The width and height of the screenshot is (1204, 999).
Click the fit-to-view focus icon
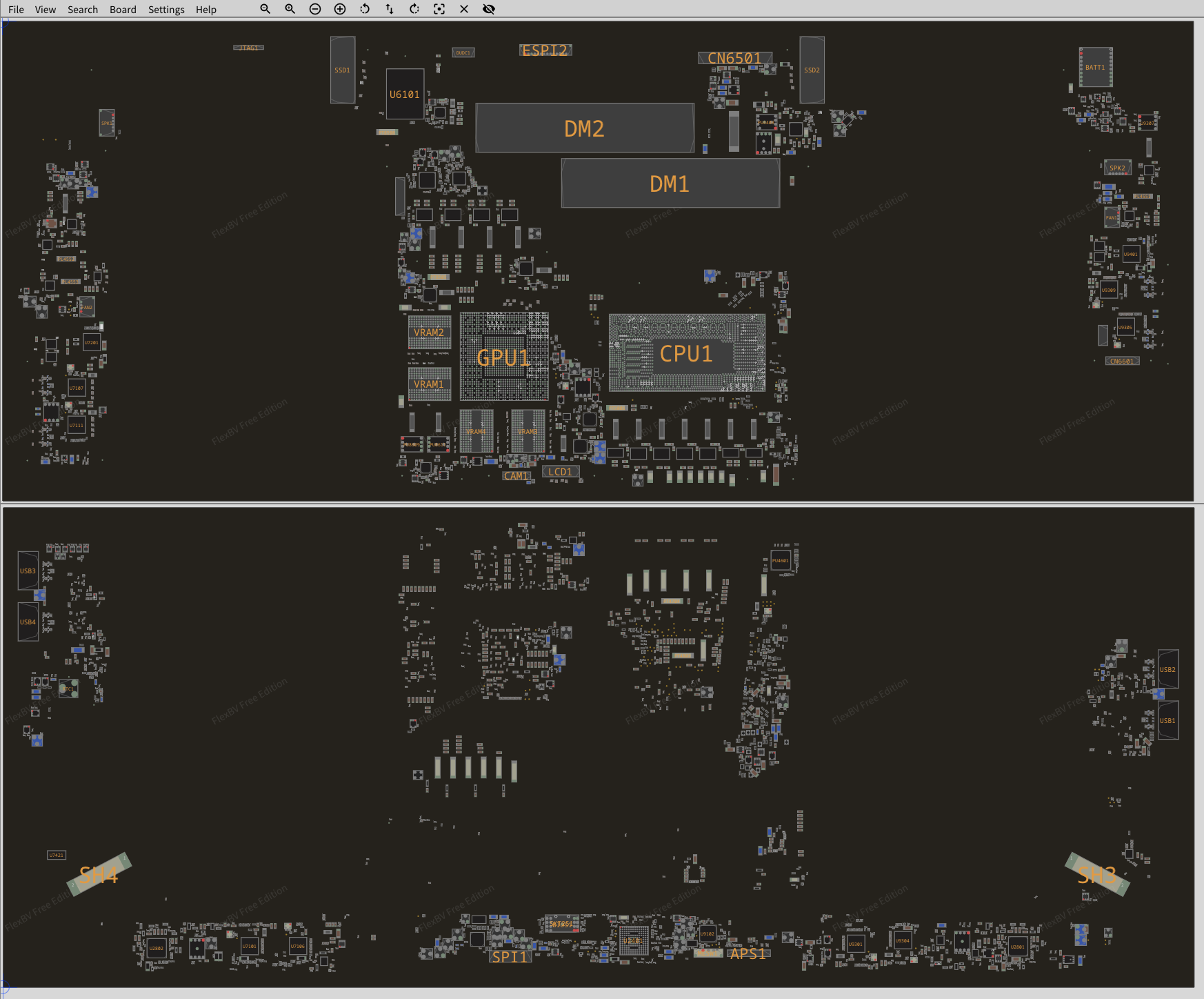(x=439, y=9)
